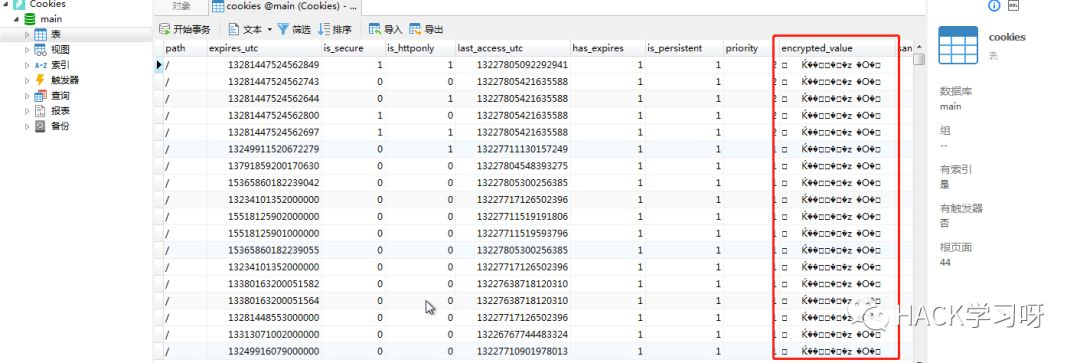Viewport: 1080px width, 363px height.
Task: Select the cookies @main (Cookies) tab
Action: pos(285,7)
